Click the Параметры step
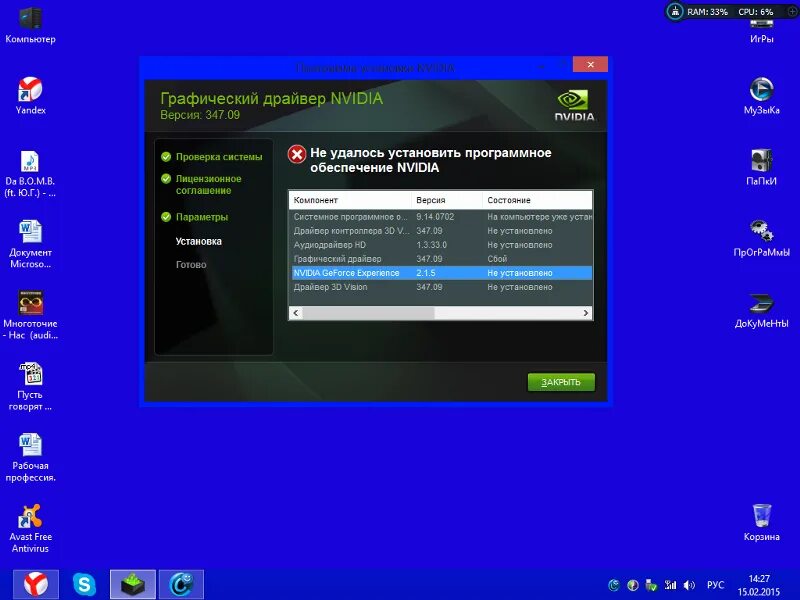 click(x=202, y=217)
